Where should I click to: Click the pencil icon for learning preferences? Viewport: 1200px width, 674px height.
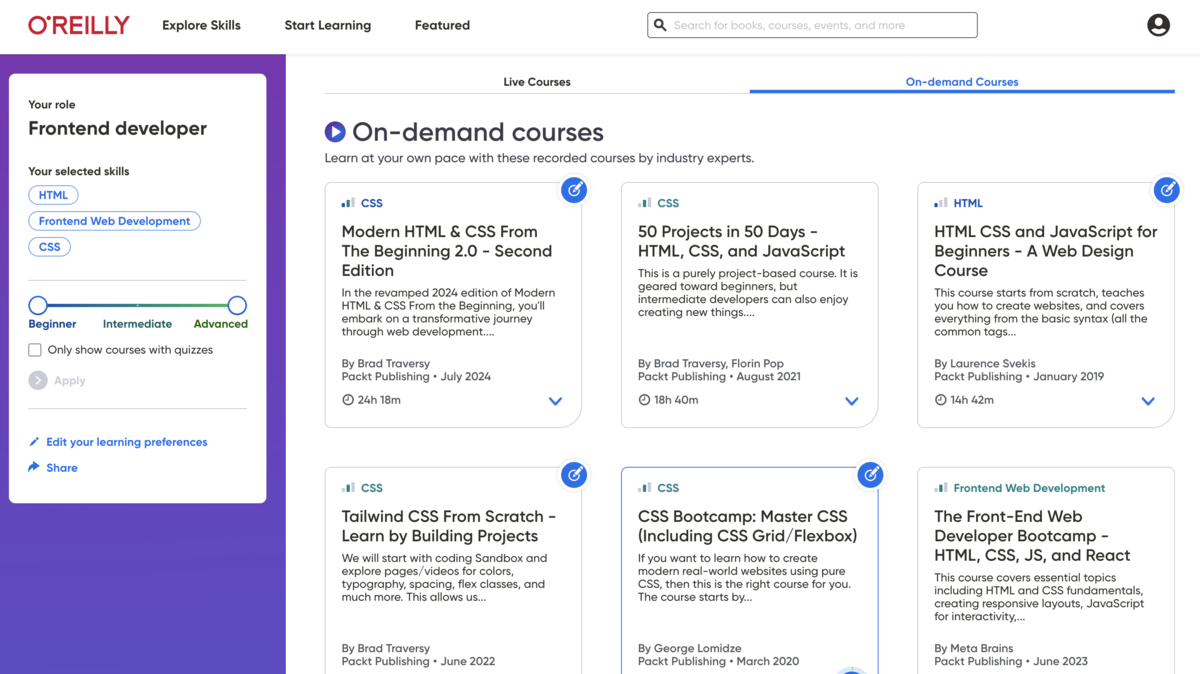(x=34, y=442)
